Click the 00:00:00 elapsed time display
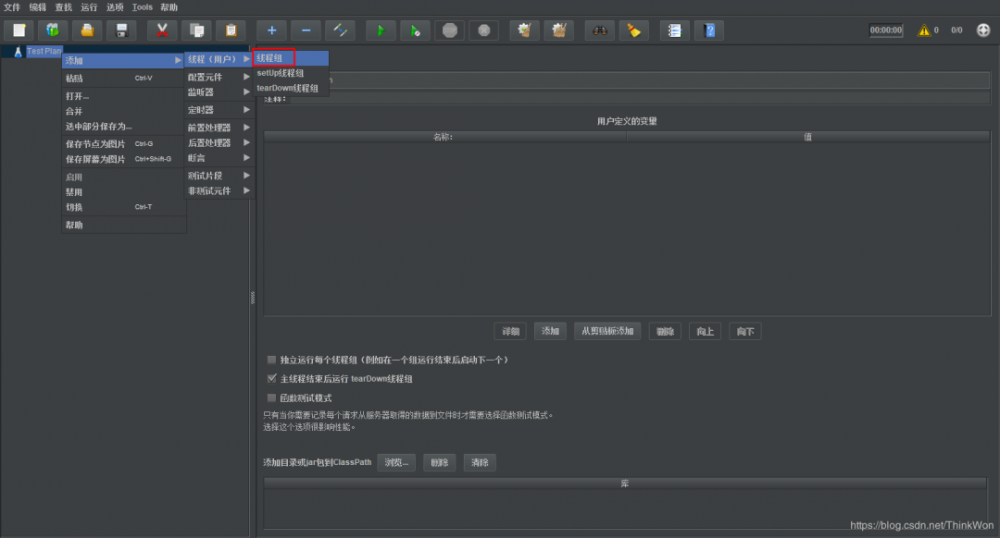The image size is (1000, 538). (886, 30)
